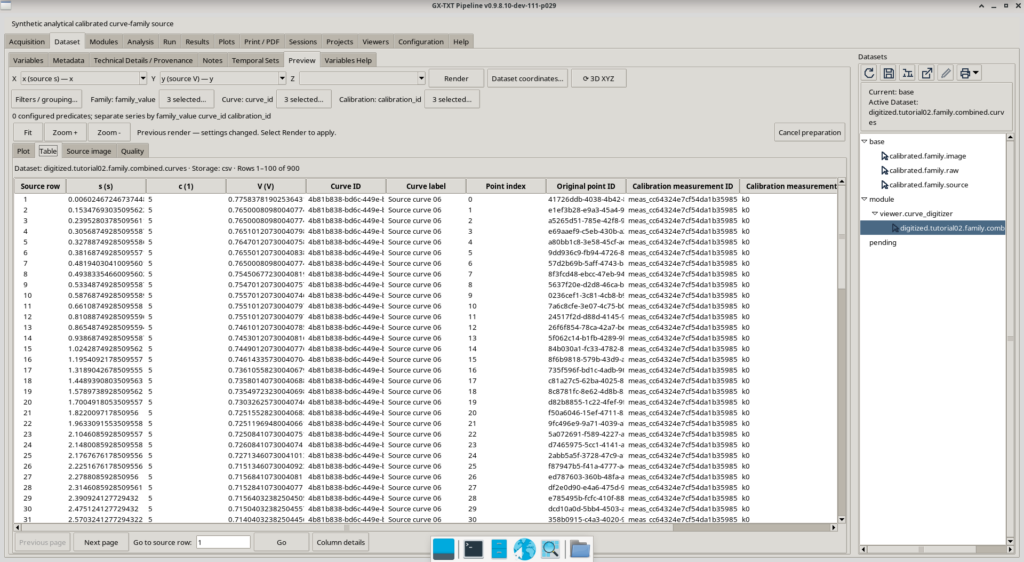Open Calibration calibration_id 3 selected chooser
Viewport: 1024px width, 562px height.
tap(451, 99)
